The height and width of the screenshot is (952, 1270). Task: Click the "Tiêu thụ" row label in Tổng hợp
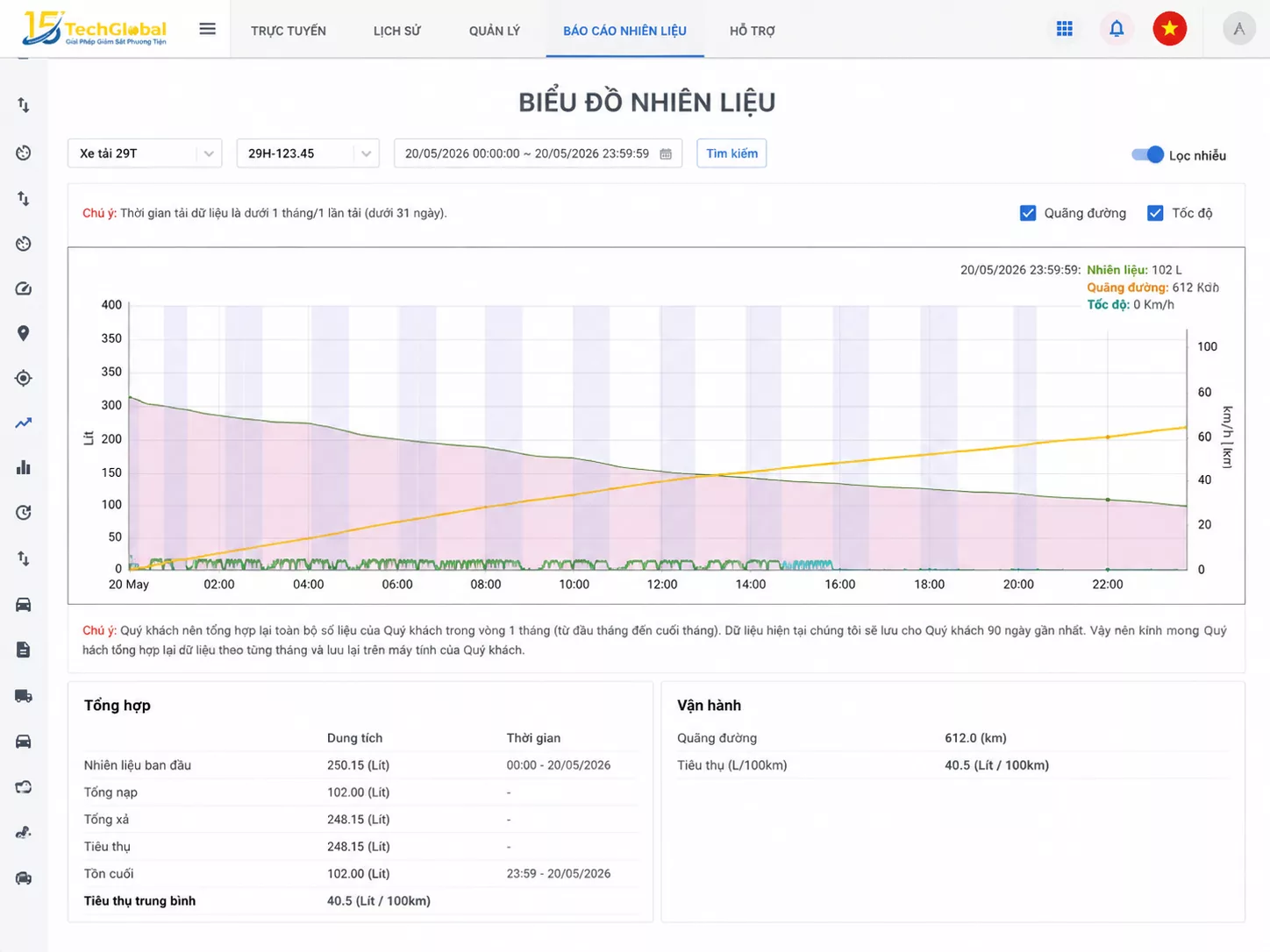click(107, 847)
